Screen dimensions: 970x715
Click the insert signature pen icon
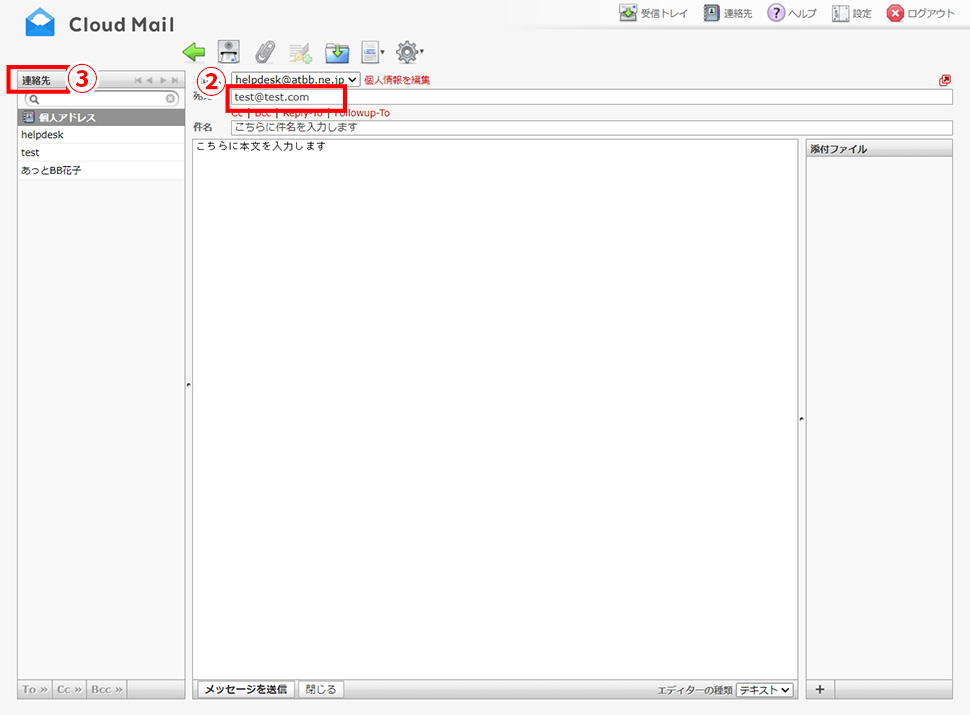pos(300,52)
